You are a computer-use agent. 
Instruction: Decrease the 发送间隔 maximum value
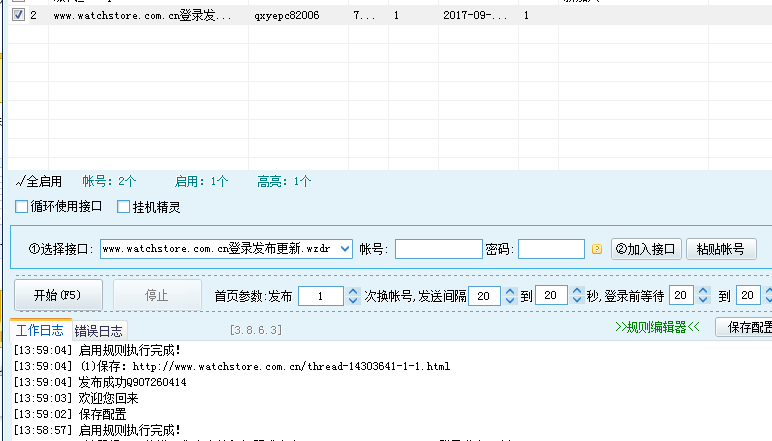pos(577,300)
